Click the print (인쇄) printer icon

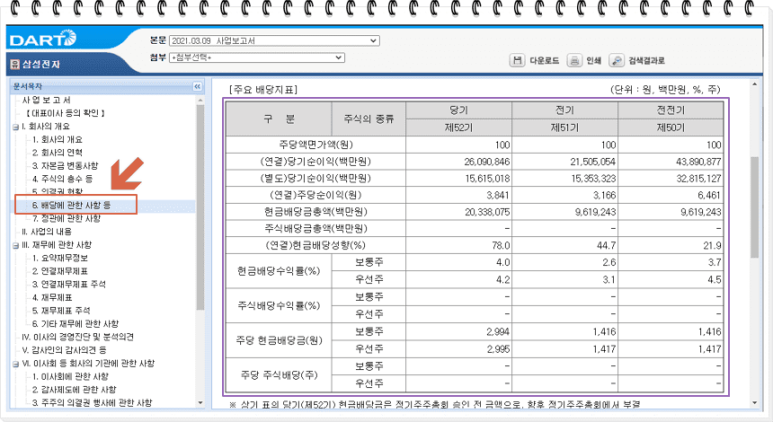[x=575, y=61]
